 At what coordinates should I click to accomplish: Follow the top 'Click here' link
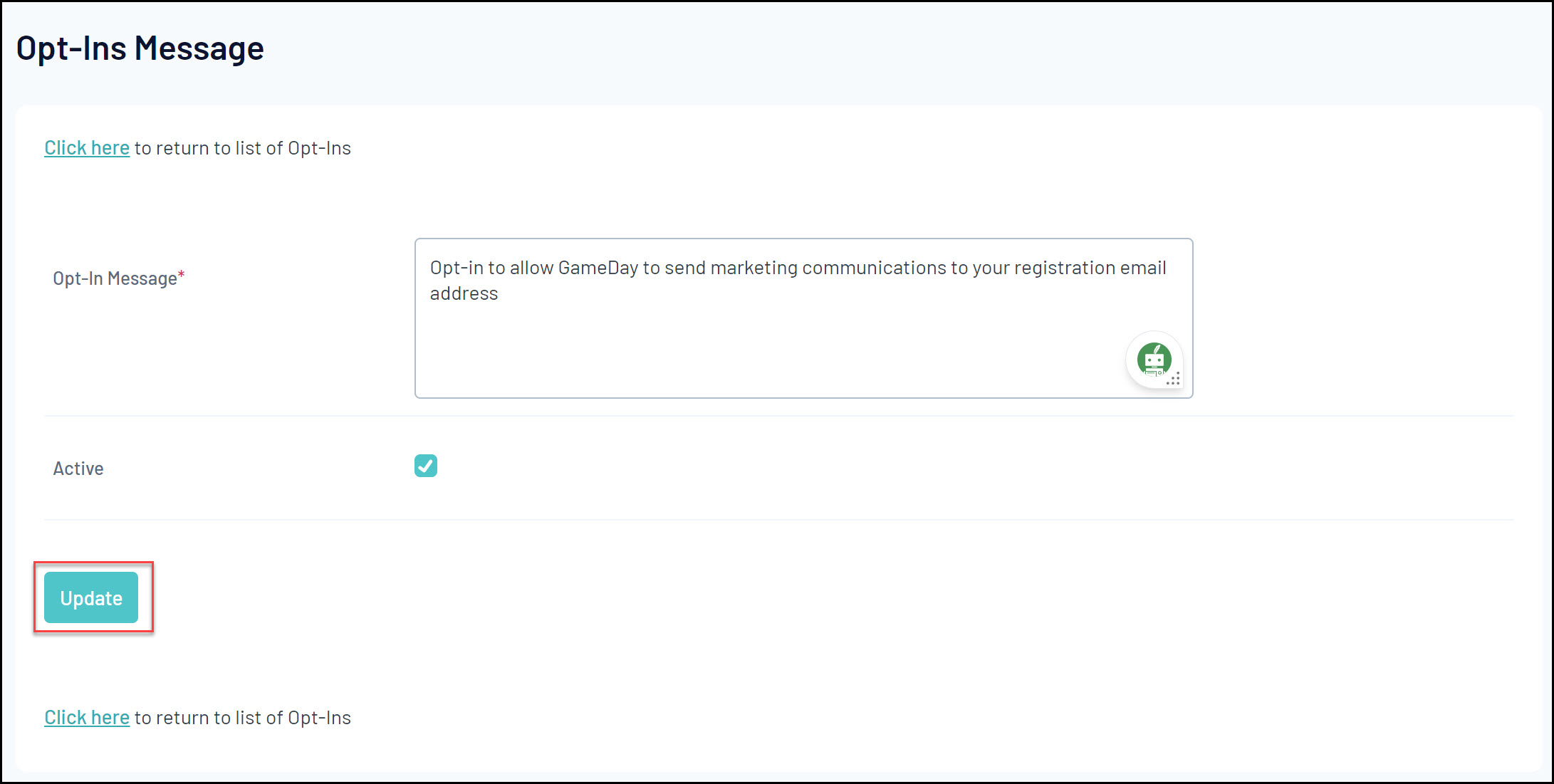87,148
